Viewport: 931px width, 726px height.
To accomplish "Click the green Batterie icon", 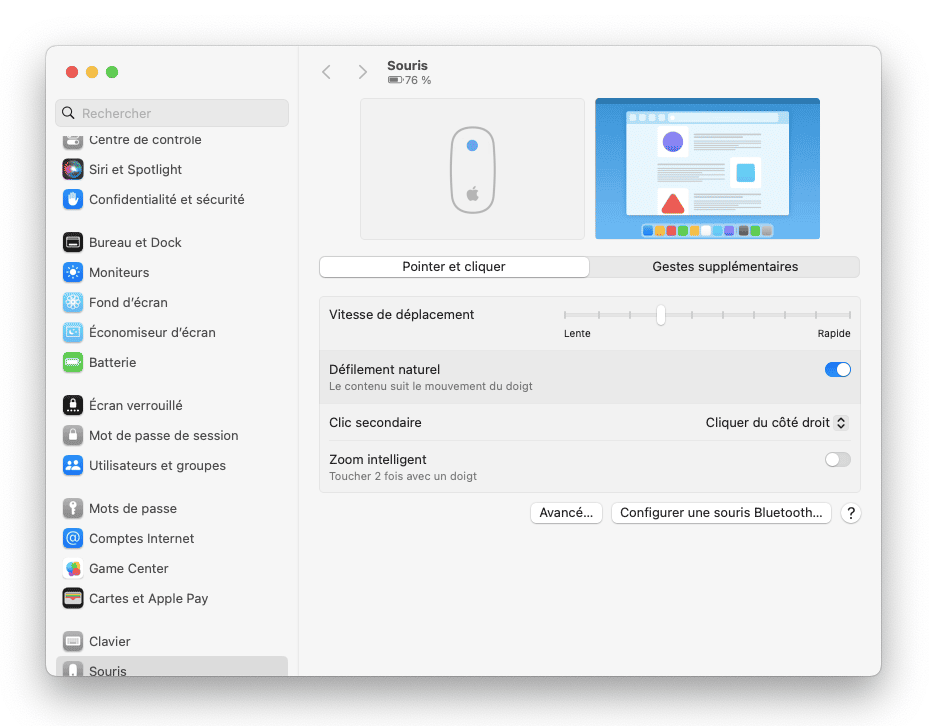I will click(x=73, y=362).
